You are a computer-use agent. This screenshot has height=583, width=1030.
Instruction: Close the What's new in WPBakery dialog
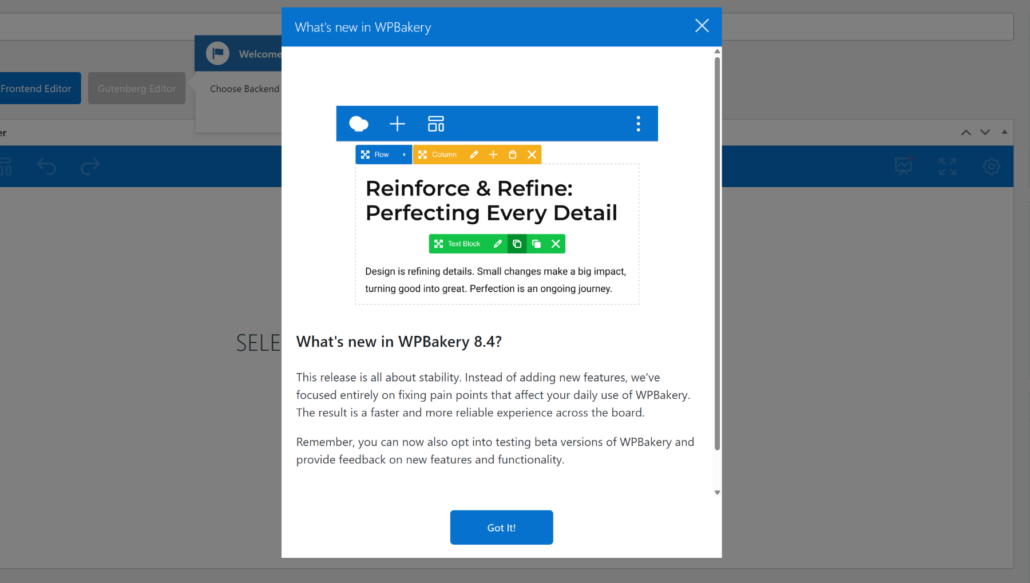[702, 26]
